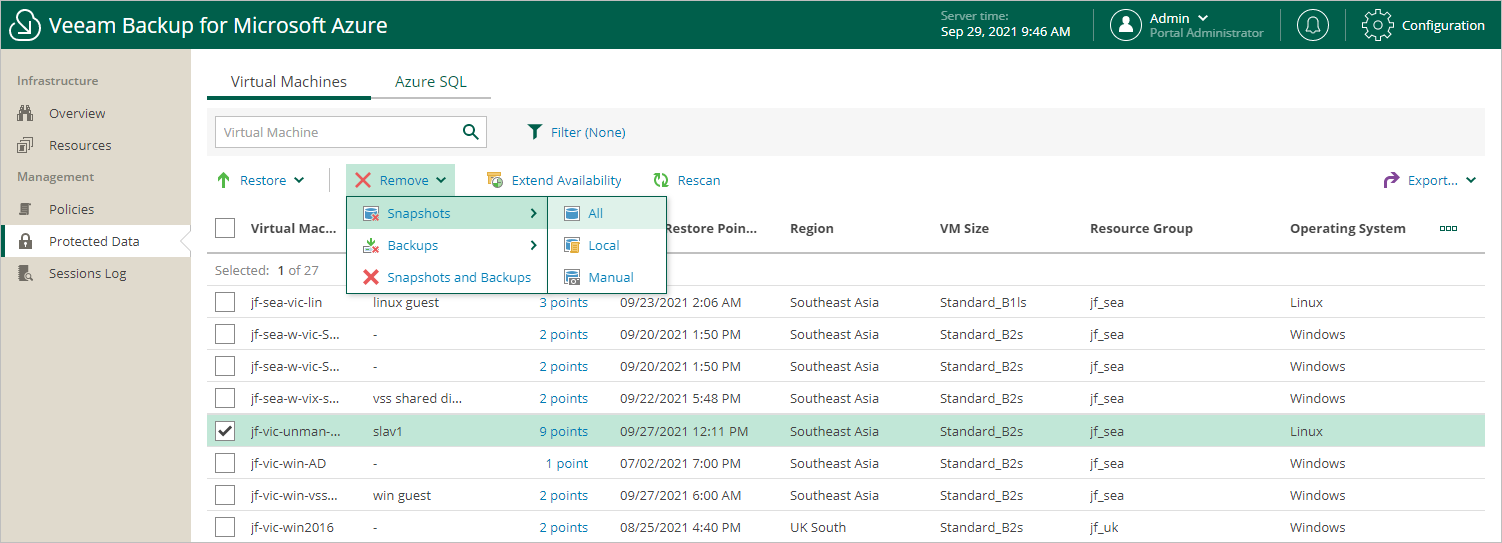The width and height of the screenshot is (1502, 543).
Task: Click the green Restore arrow icon
Action: pos(223,181)
